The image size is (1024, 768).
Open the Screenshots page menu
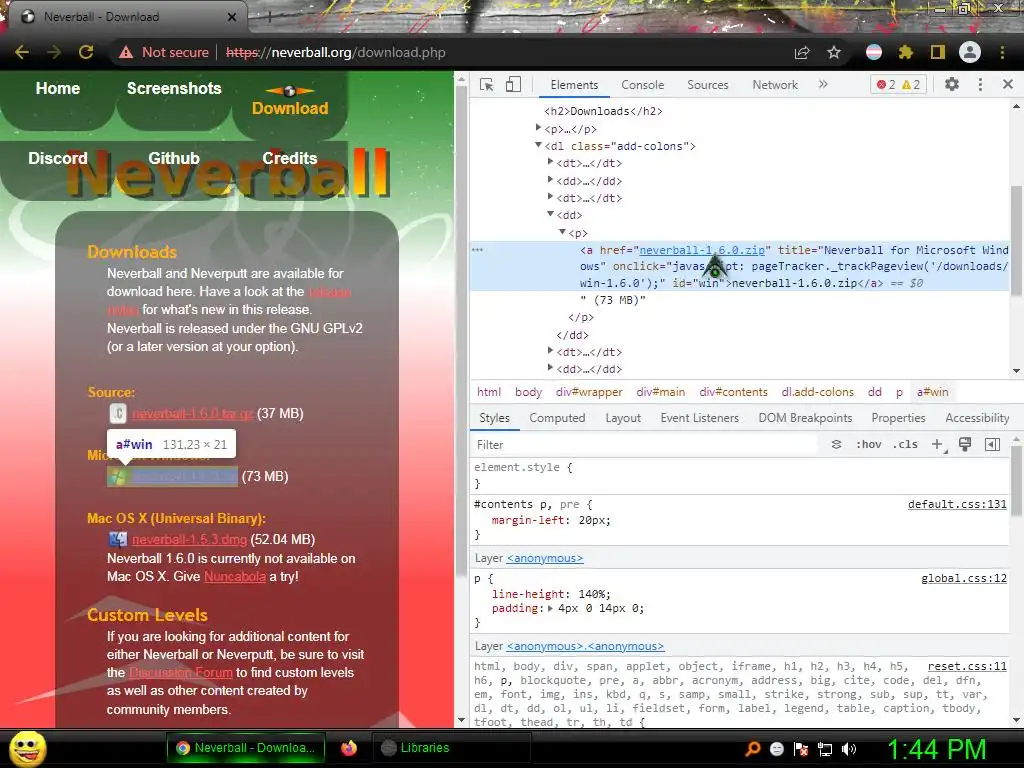tap(174, 89)
